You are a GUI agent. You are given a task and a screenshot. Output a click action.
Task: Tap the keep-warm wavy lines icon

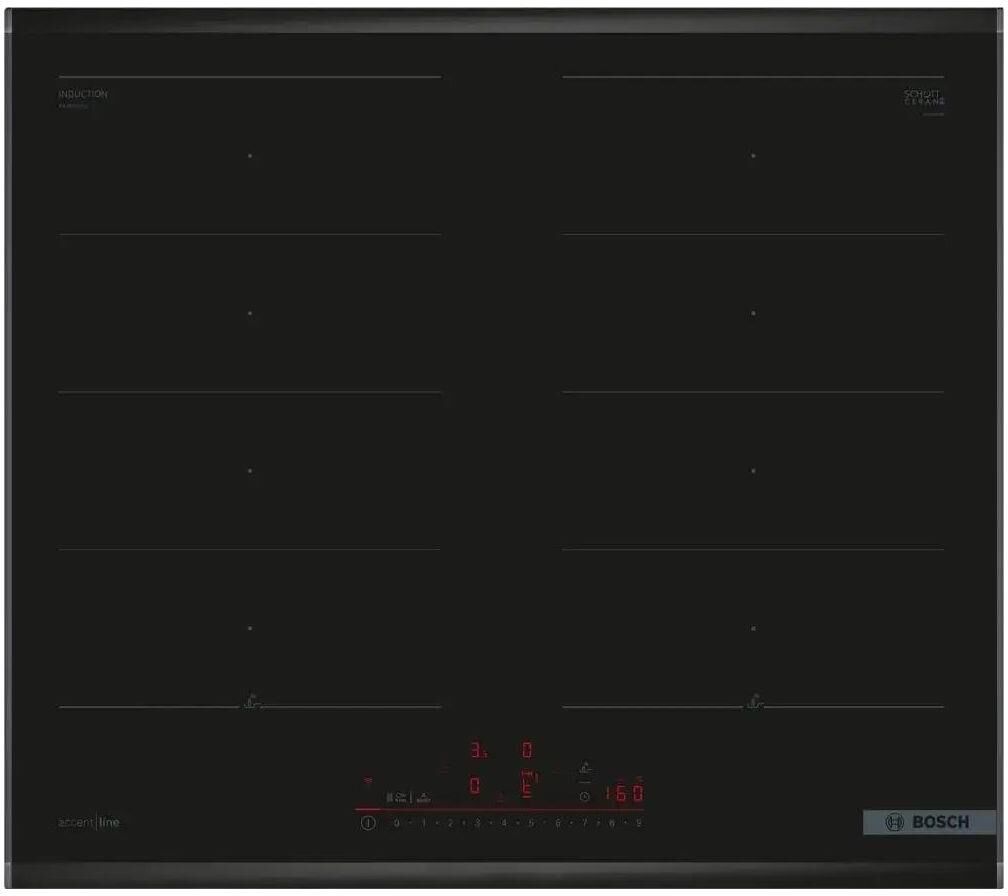367,781
